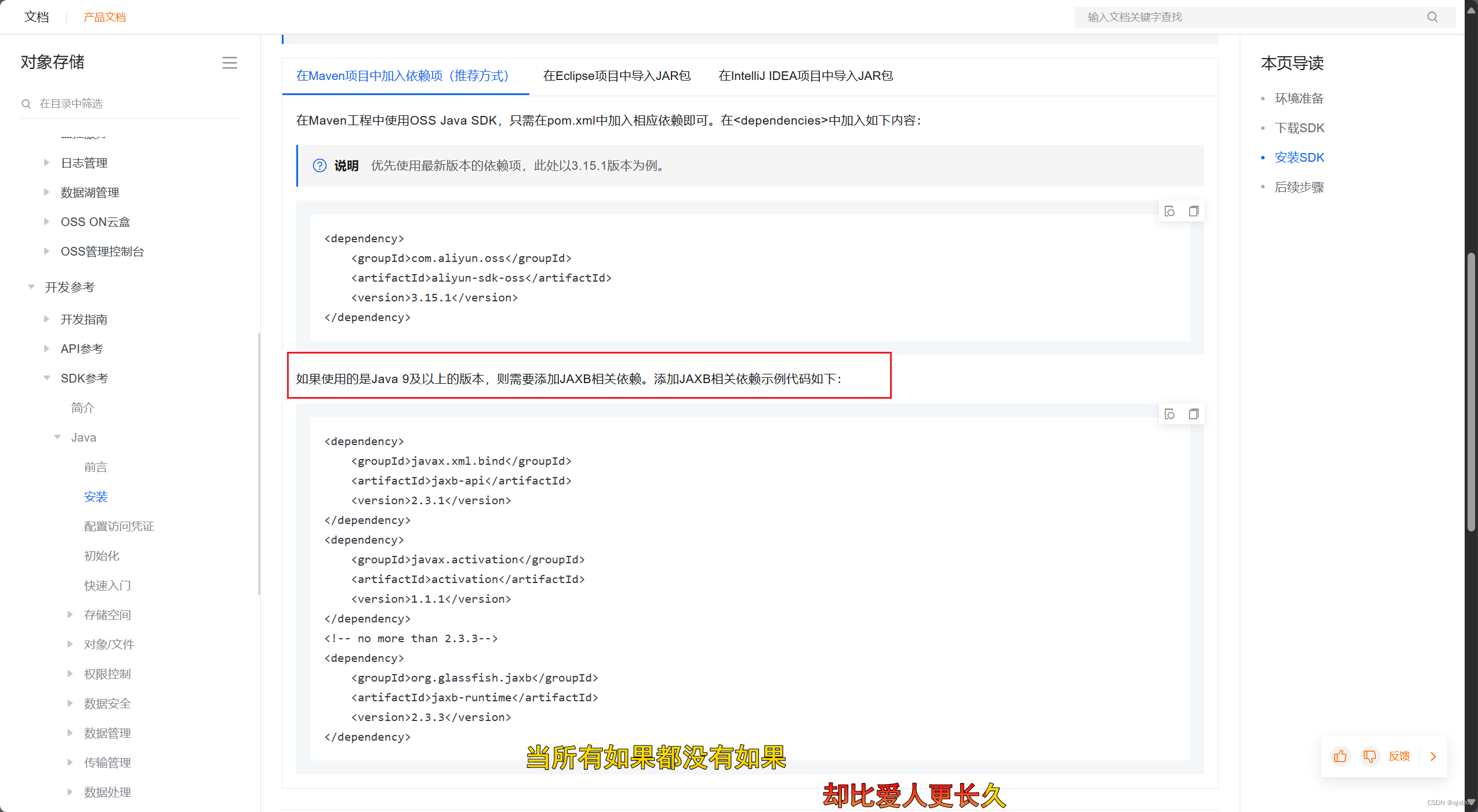Expand the 权限控制 tree node
The image size is (1478, 812).
click(70, 674)
